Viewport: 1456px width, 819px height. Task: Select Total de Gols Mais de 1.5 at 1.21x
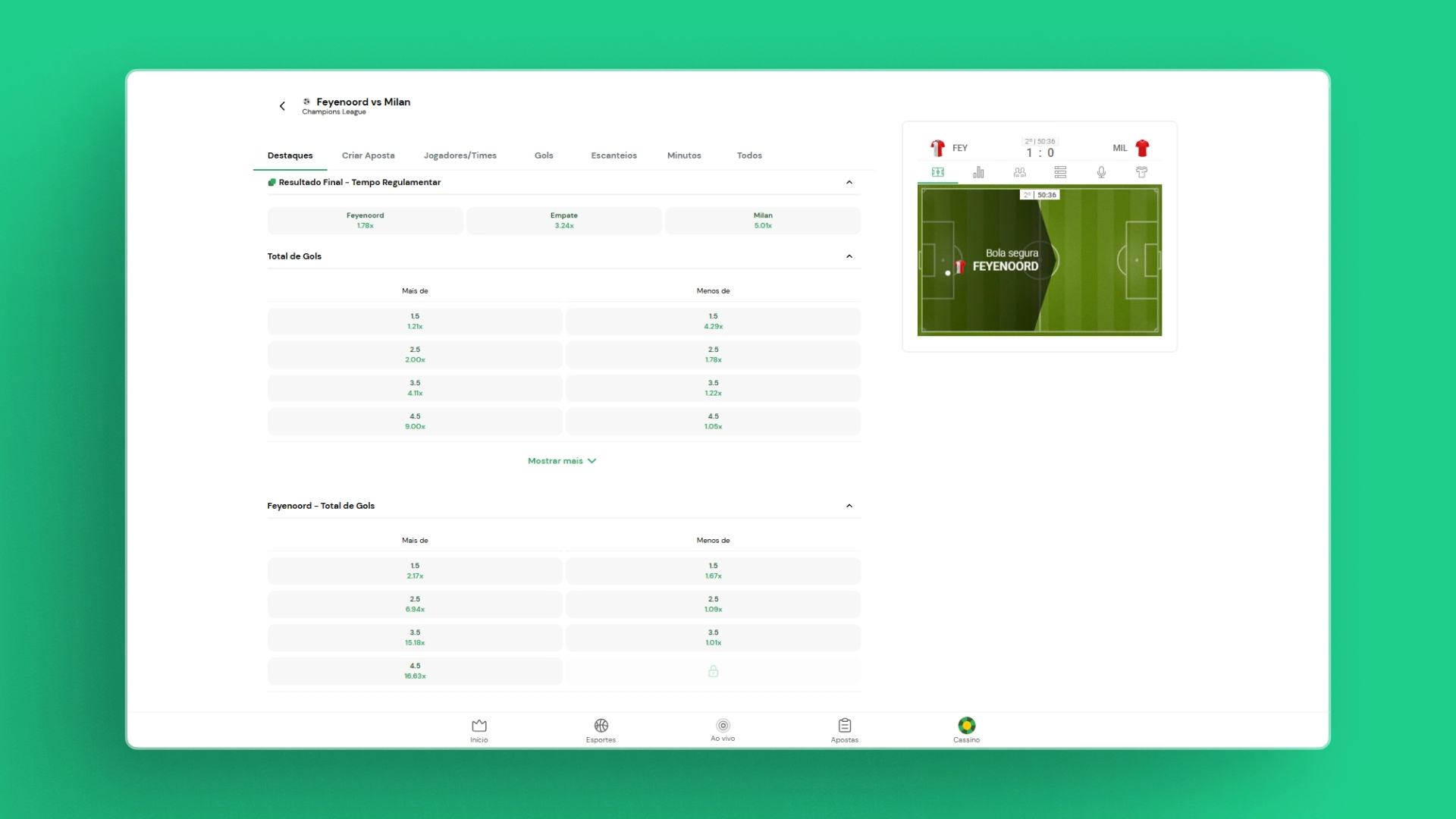point(415,322)
